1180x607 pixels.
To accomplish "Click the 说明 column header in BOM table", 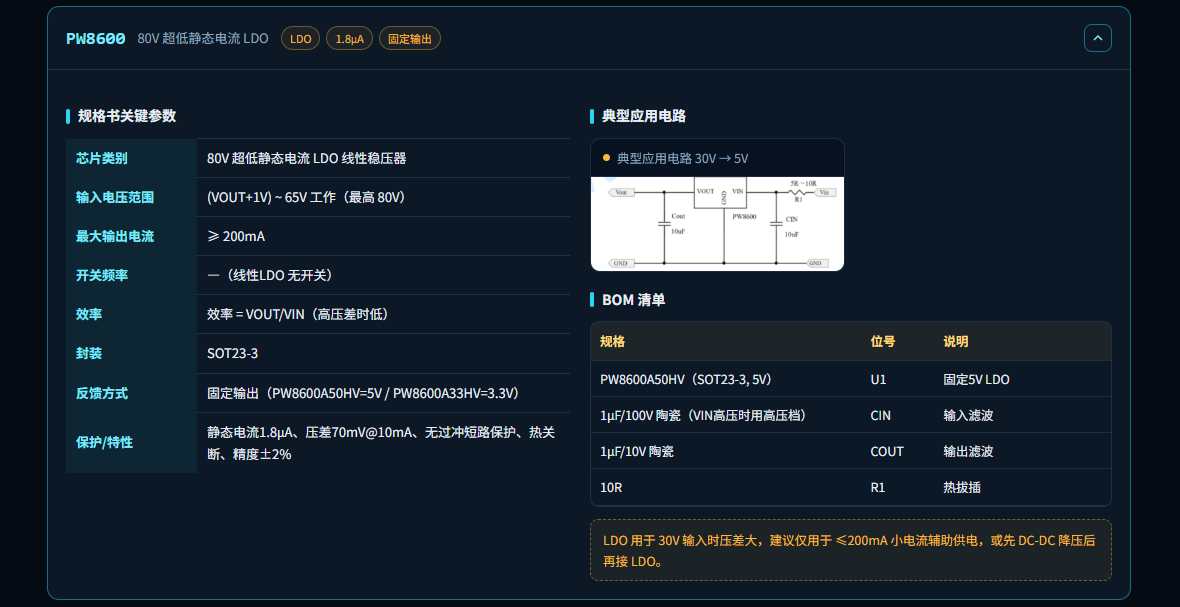I will point(956,341).
